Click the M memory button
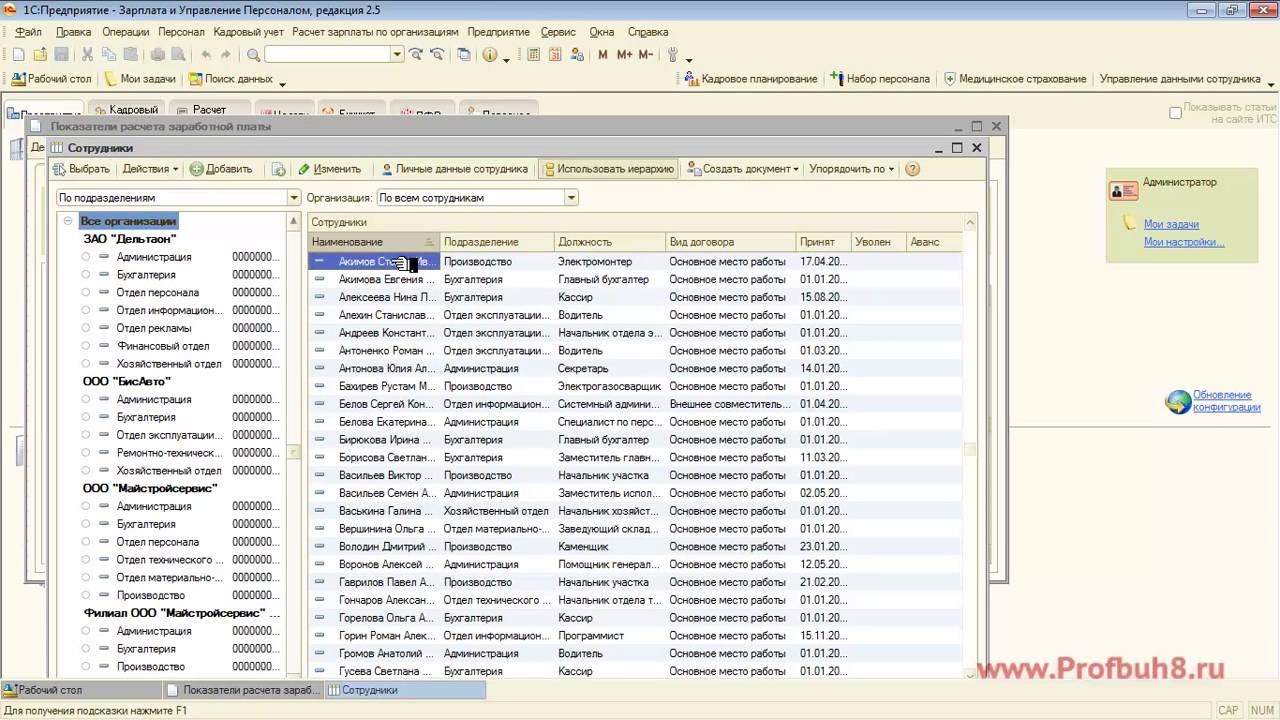Image resolution: width=1280 pixels, height=720 pixels. click(x=602, y=55)
